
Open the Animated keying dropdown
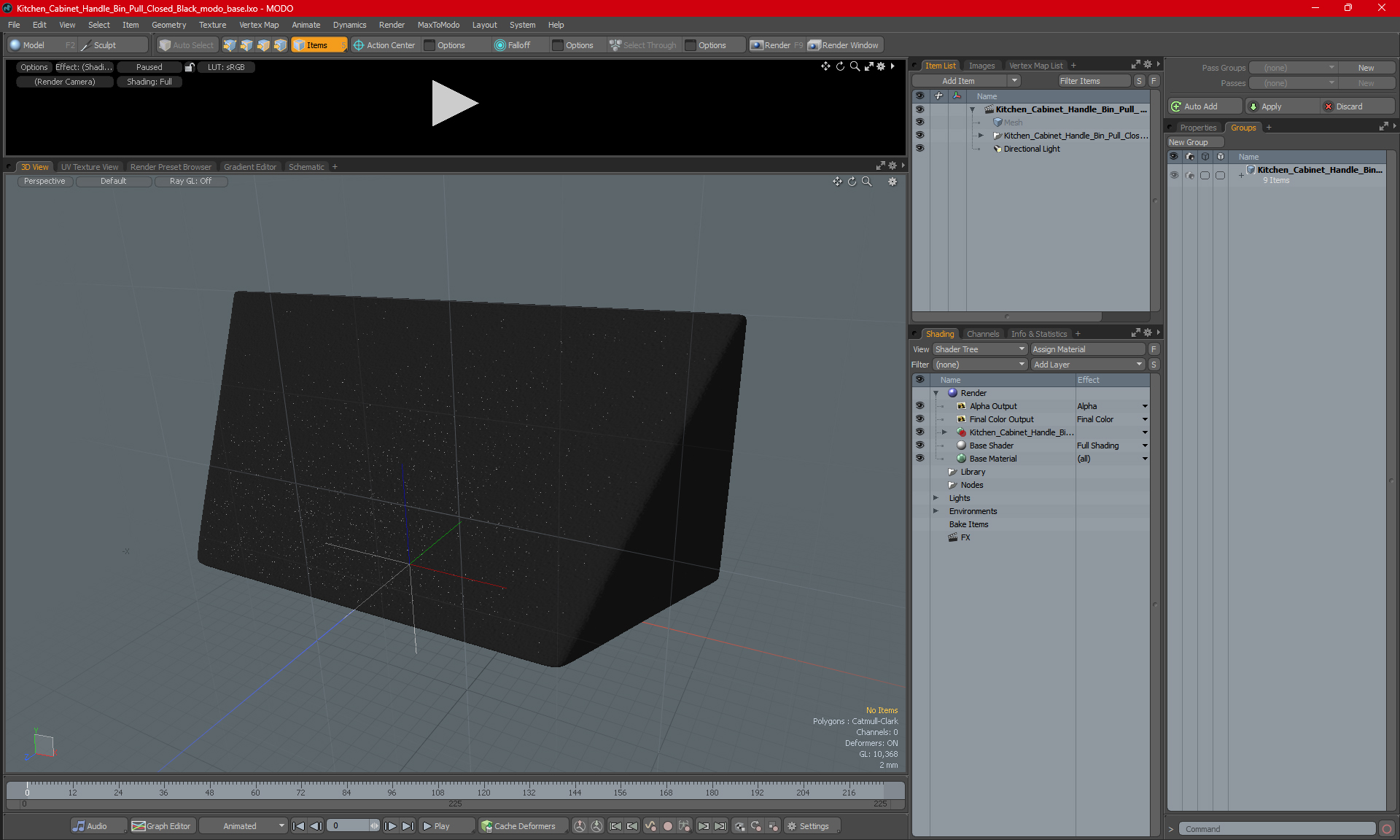click(244, 826)
